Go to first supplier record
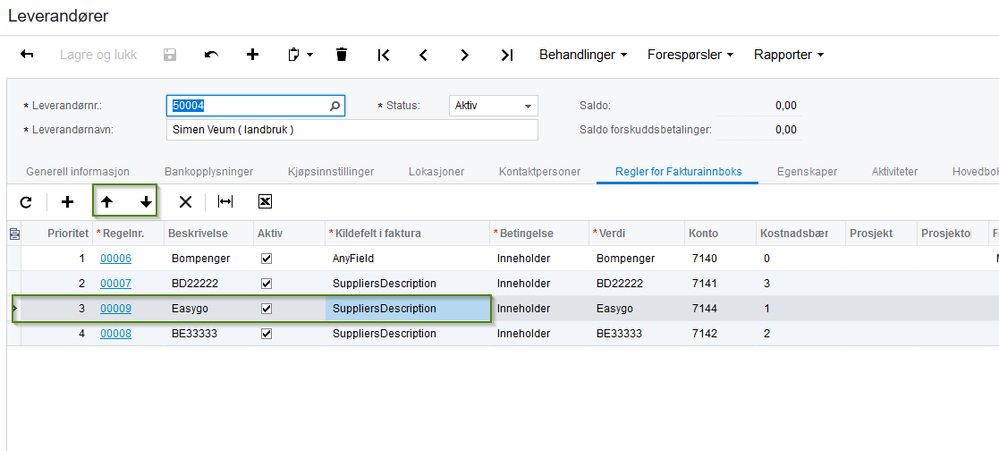Viewport: 999px width, 451px height. tap(383, 55)
